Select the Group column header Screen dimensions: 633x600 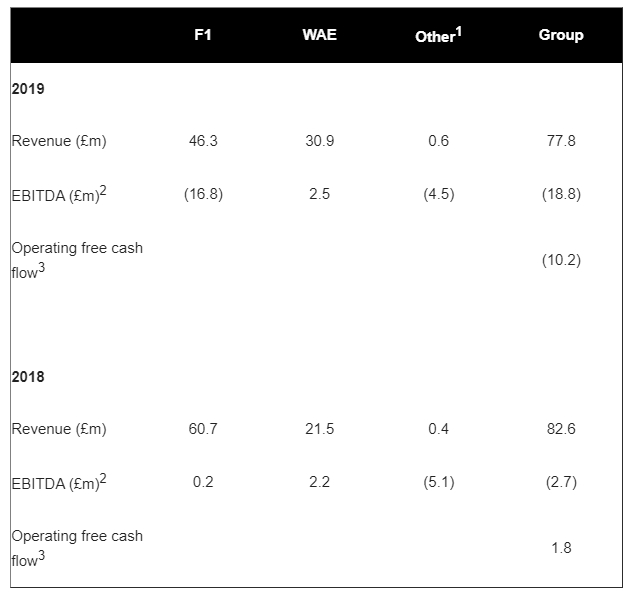(x=561, y=35)
